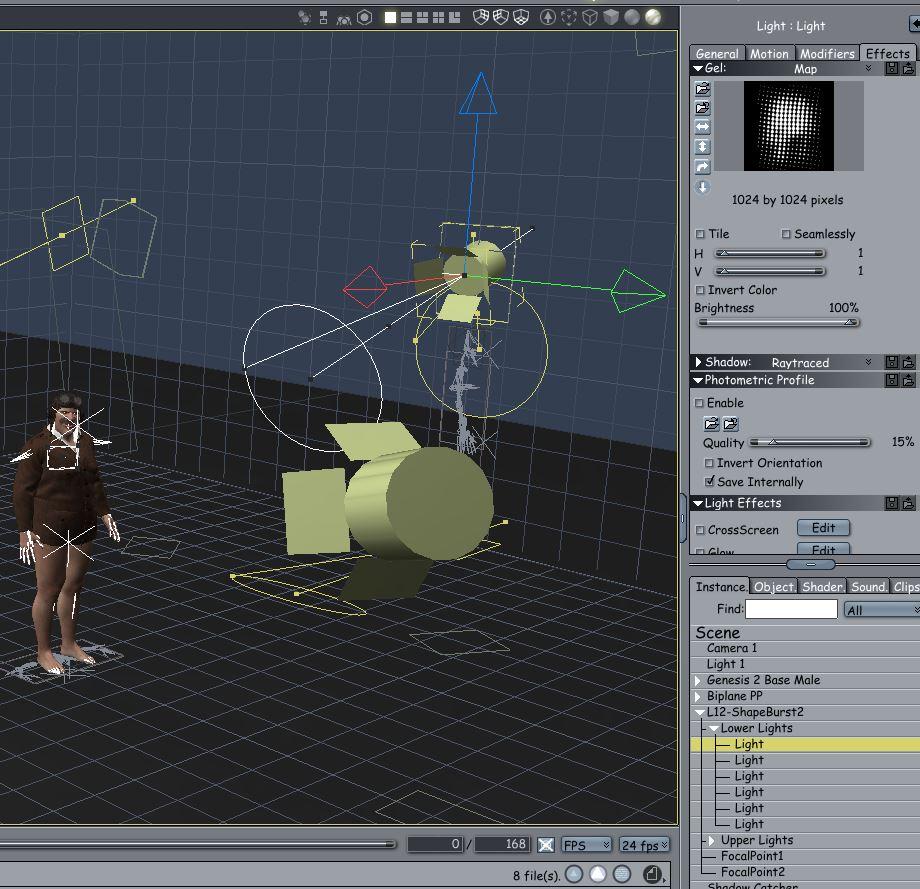
Task: Switch to Motion tab
Action: pos(769,53)
